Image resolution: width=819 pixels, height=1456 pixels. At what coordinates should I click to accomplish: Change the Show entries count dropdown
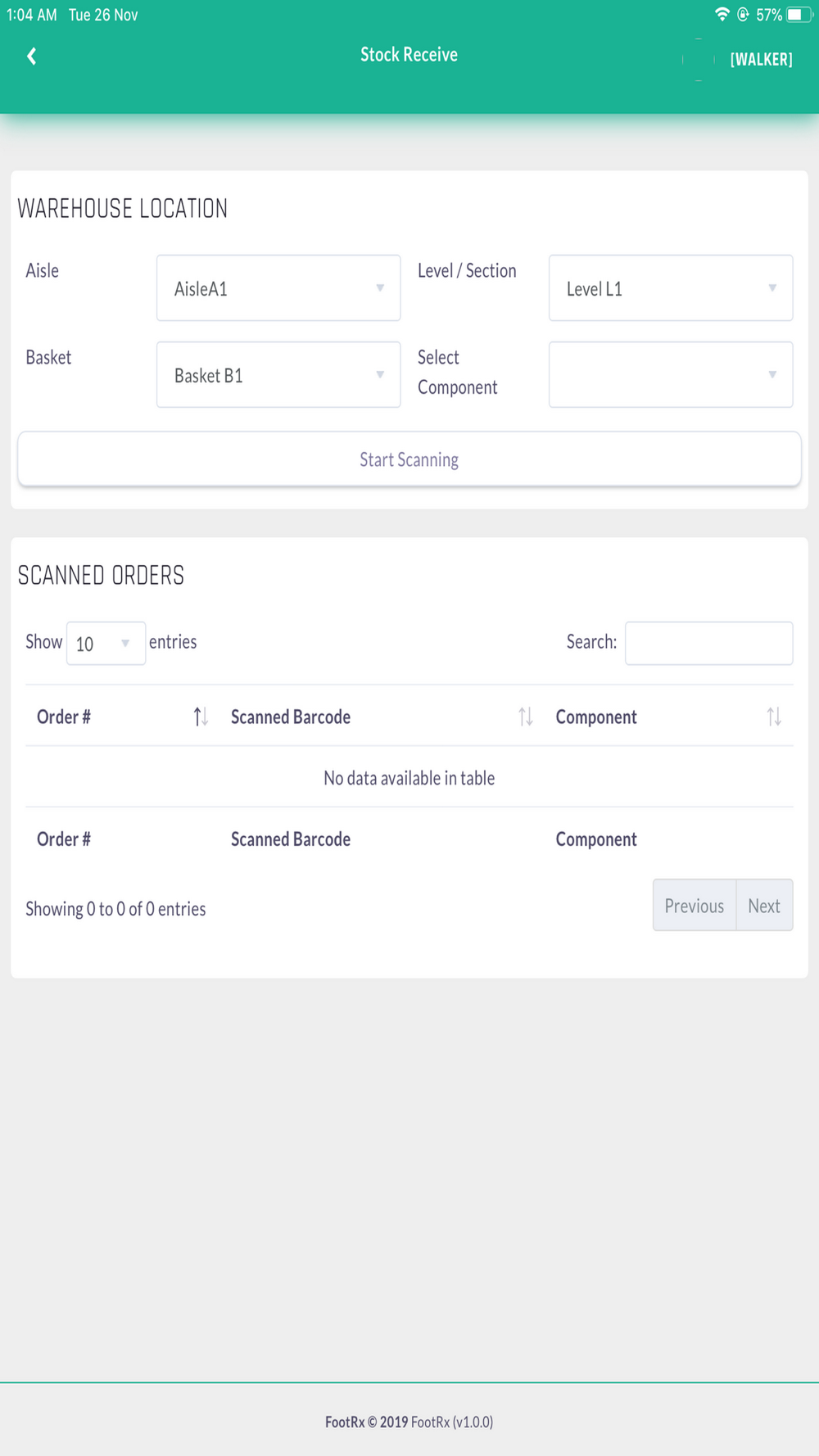(x=106, y=643)
